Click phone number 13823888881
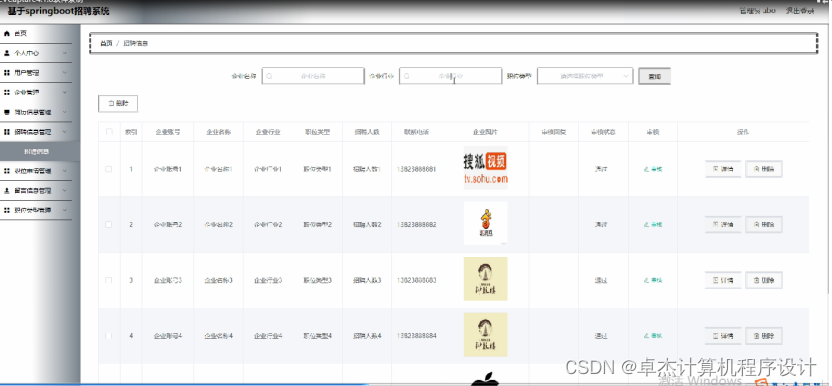Image resolution: width=832 pixels, height=386 pixels. 417,169
